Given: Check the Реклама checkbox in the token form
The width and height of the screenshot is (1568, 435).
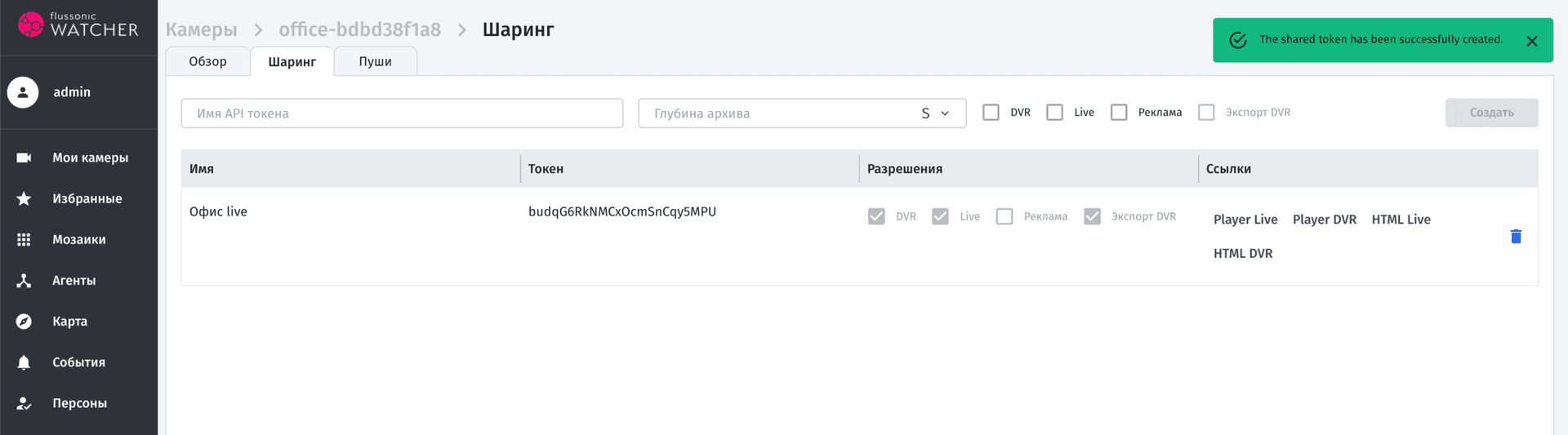Looking at the screenshot, I should pos(1118,113).
